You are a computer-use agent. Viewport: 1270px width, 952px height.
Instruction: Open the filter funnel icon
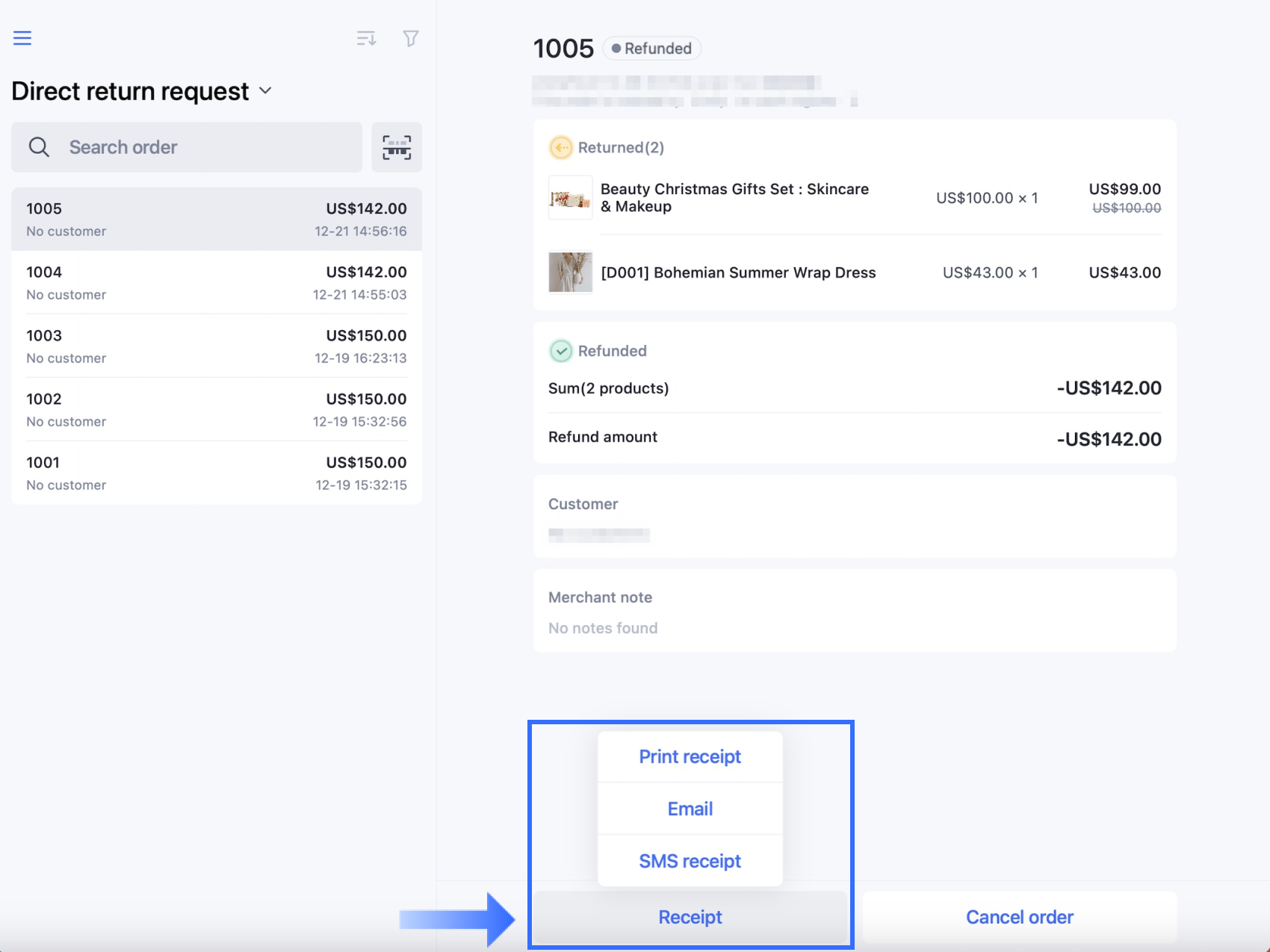pyautogui.click(x=410, y=38)
